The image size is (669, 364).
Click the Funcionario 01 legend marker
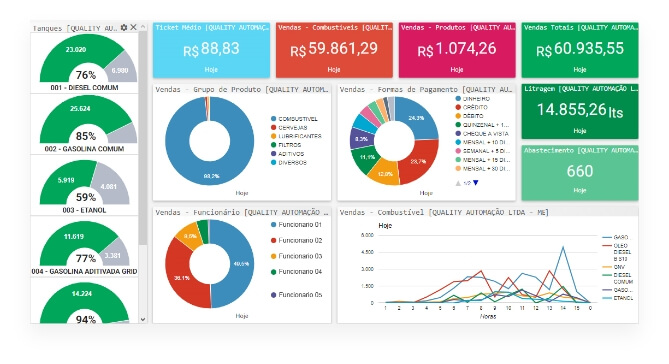[x=273, y=224]
